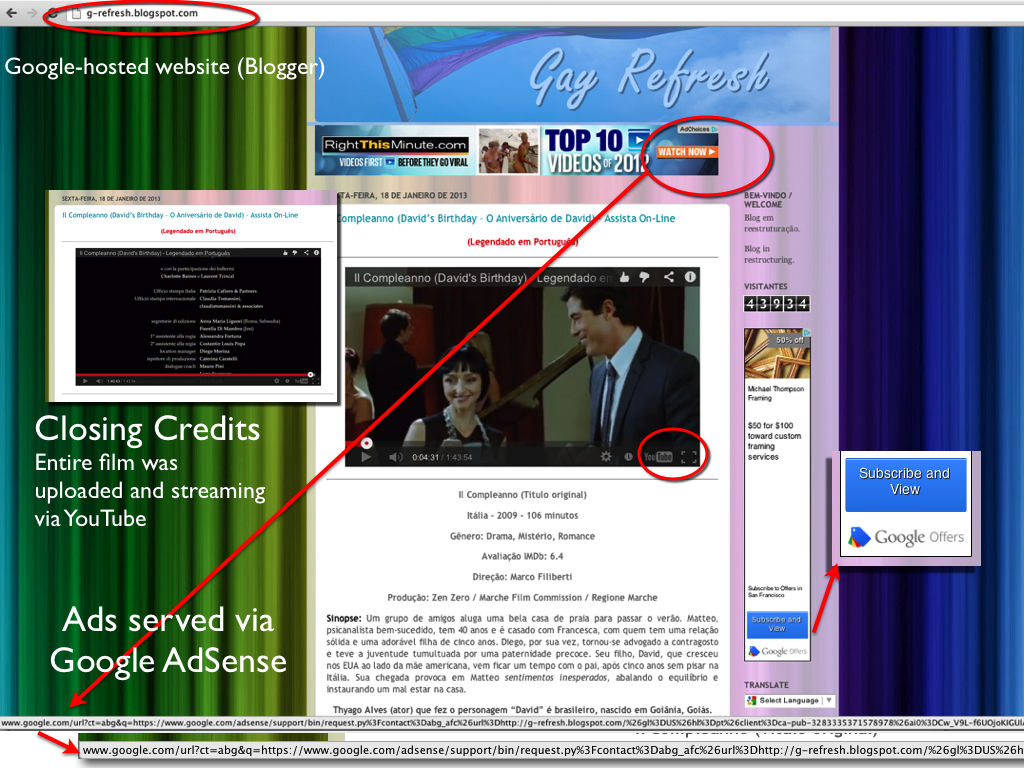The width and height of the screenshot is (1024, 768).
Task: Click the YouTube logo in the main player
Action: click(x=658, y=456)
